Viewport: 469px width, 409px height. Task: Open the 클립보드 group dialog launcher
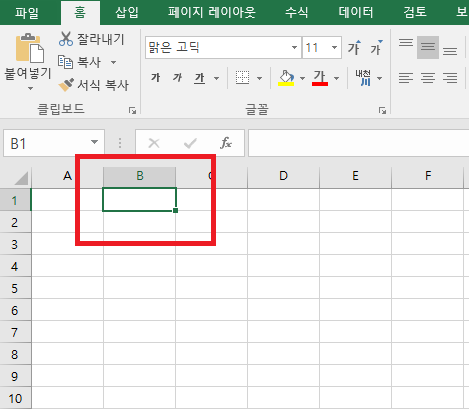(132, 110)
